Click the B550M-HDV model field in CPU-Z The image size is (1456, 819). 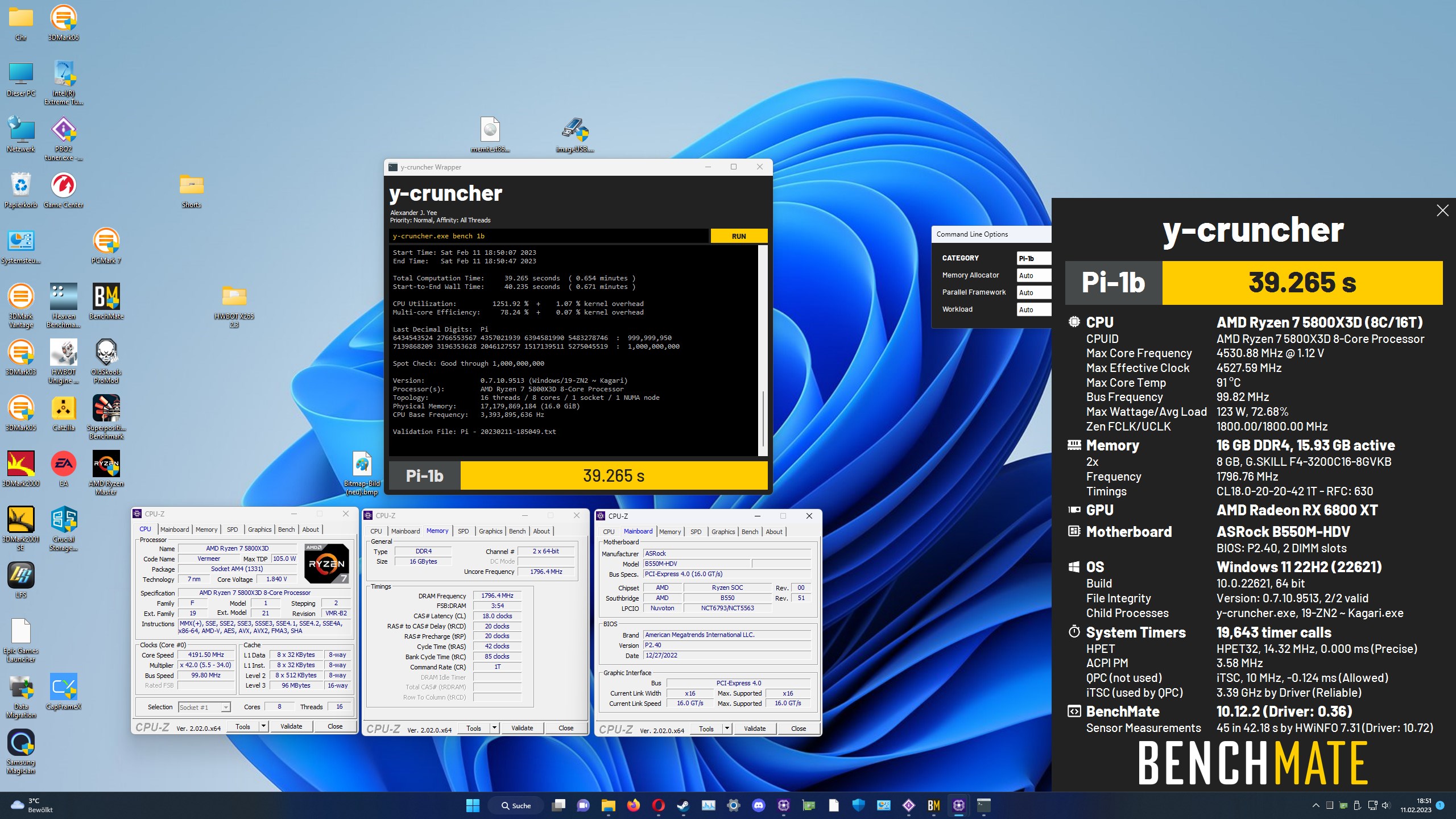696,564
